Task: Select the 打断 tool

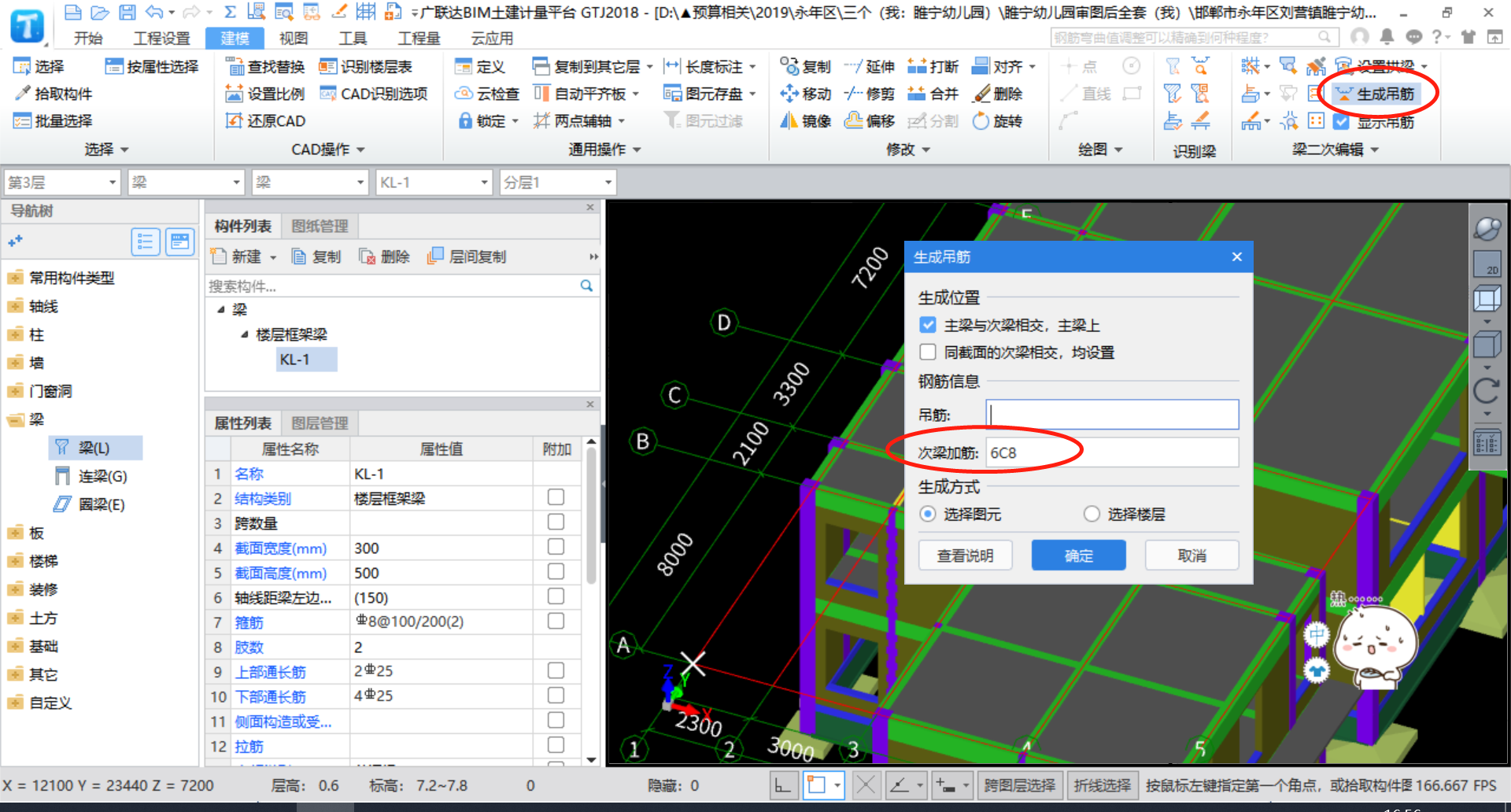Action: pyautogui.click(x=933, y=67)
